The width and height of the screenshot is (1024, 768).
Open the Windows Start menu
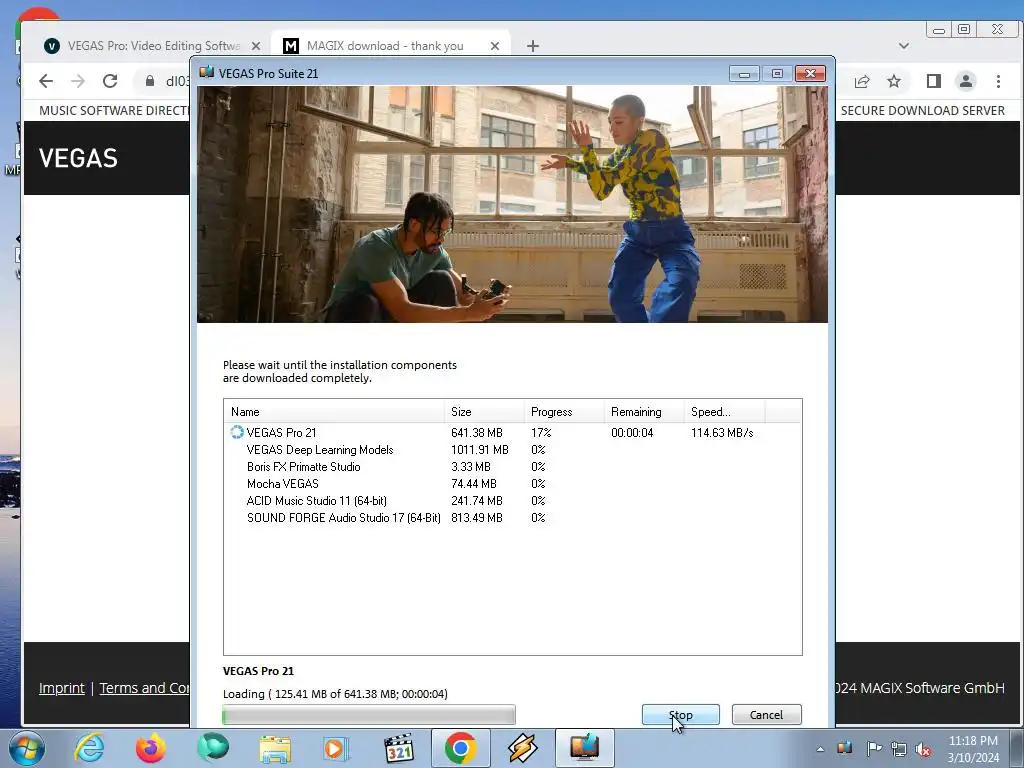pos(27,748)
